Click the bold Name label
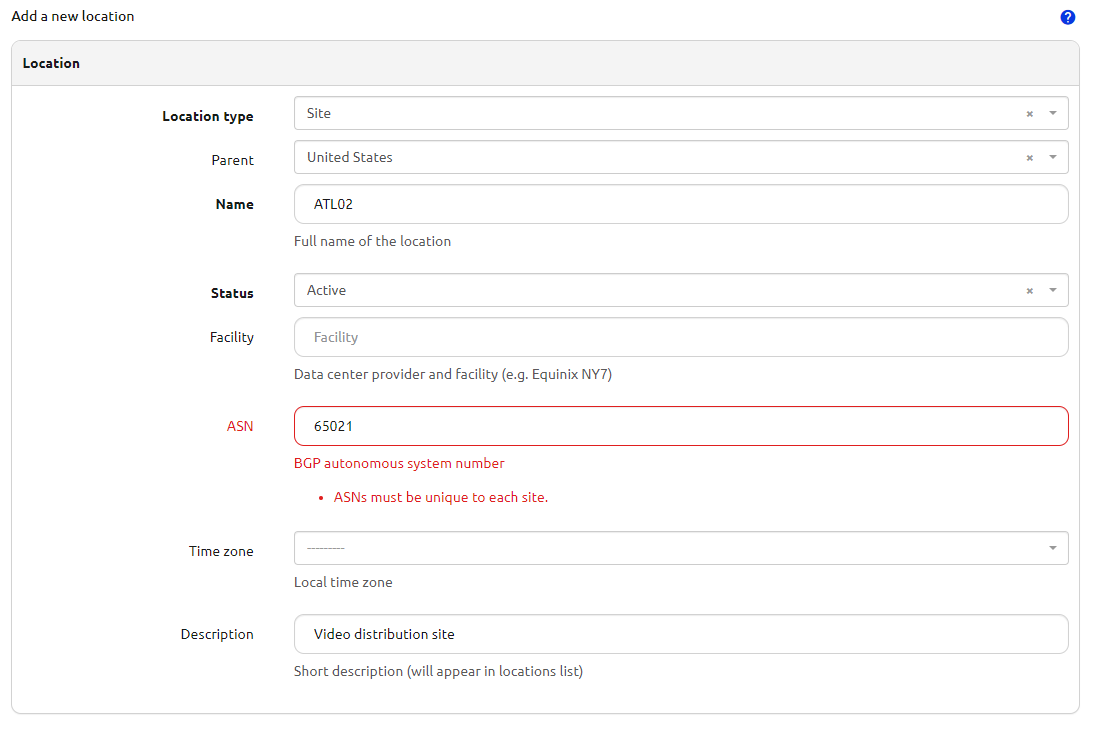Screen dimensions: 1096x729 234,204
